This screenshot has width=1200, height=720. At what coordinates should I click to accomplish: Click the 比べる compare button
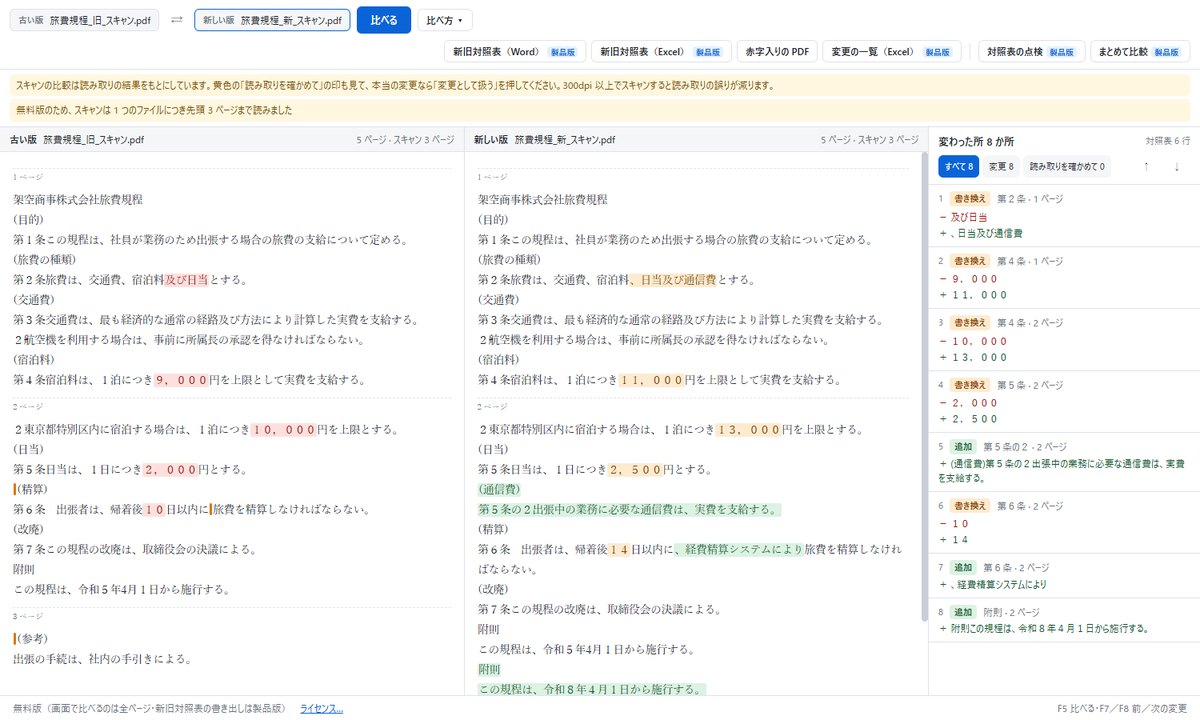[384, 20]
